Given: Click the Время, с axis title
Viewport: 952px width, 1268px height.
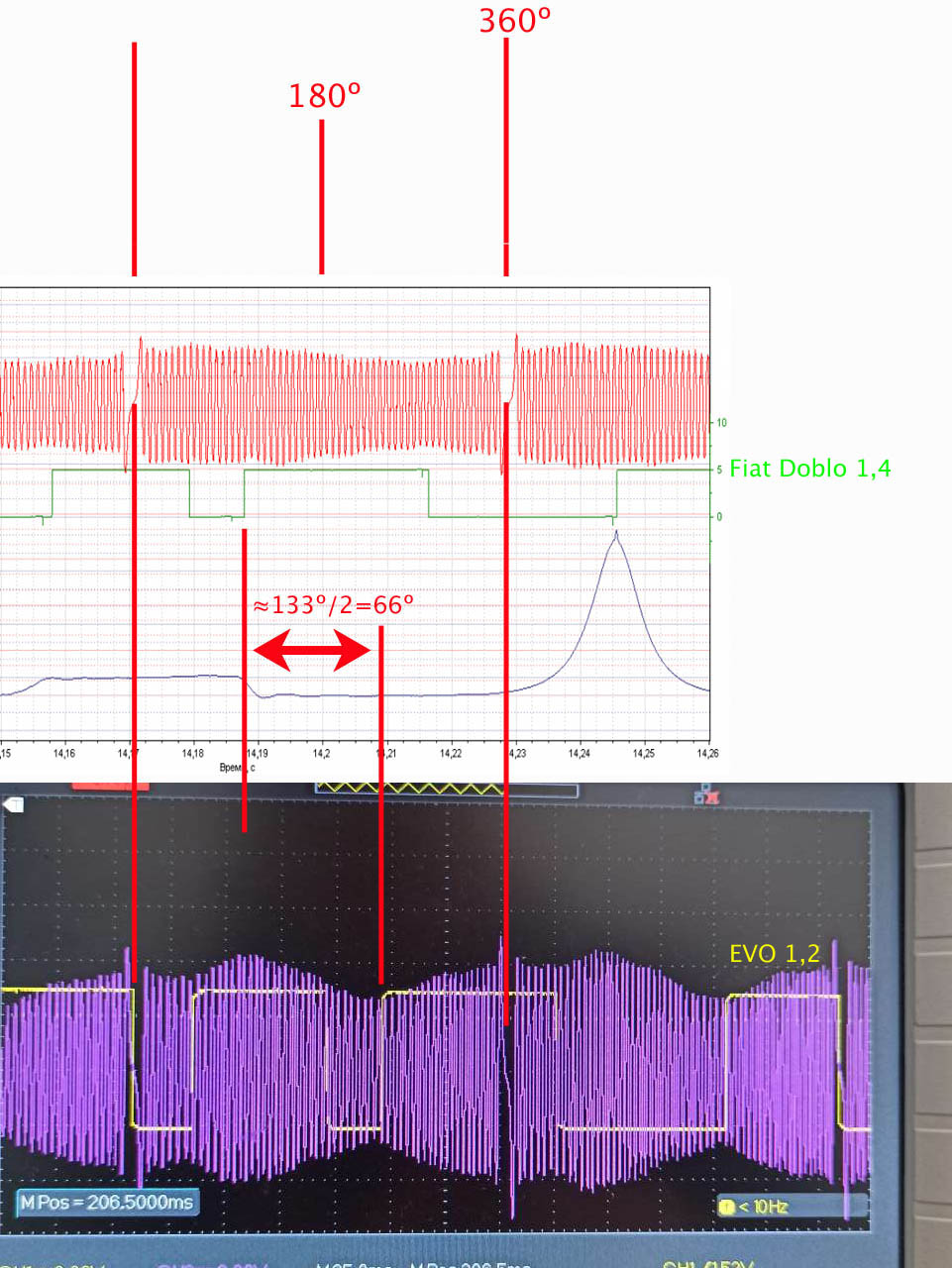Looking at the screenshot, I should pos(237,768).
